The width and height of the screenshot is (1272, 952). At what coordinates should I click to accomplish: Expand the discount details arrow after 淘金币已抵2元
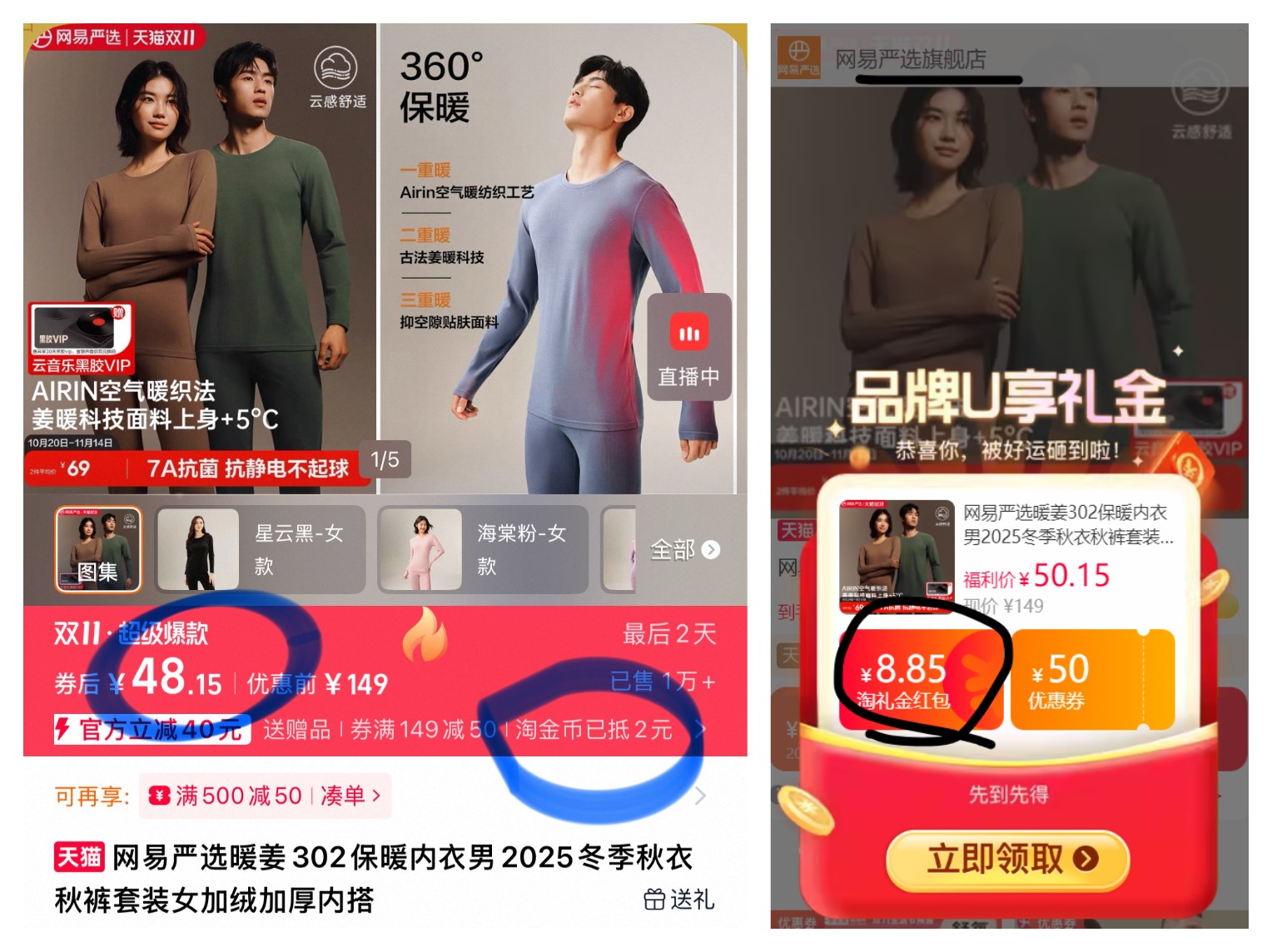point(700,730)
